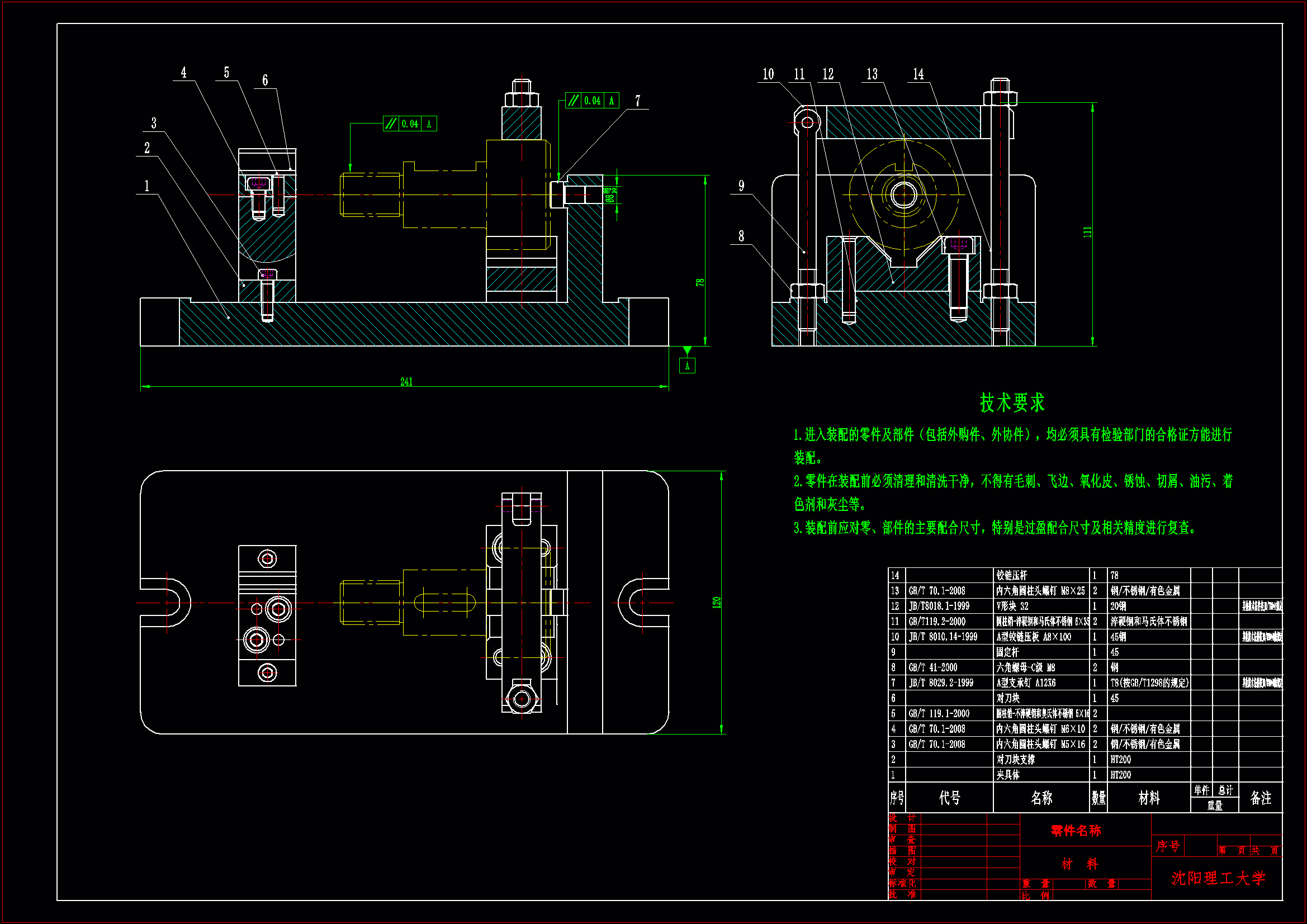1307x924 pixels.
Task: Click the 铰链压杆 entry in row 14
Action: [1012, 576]
